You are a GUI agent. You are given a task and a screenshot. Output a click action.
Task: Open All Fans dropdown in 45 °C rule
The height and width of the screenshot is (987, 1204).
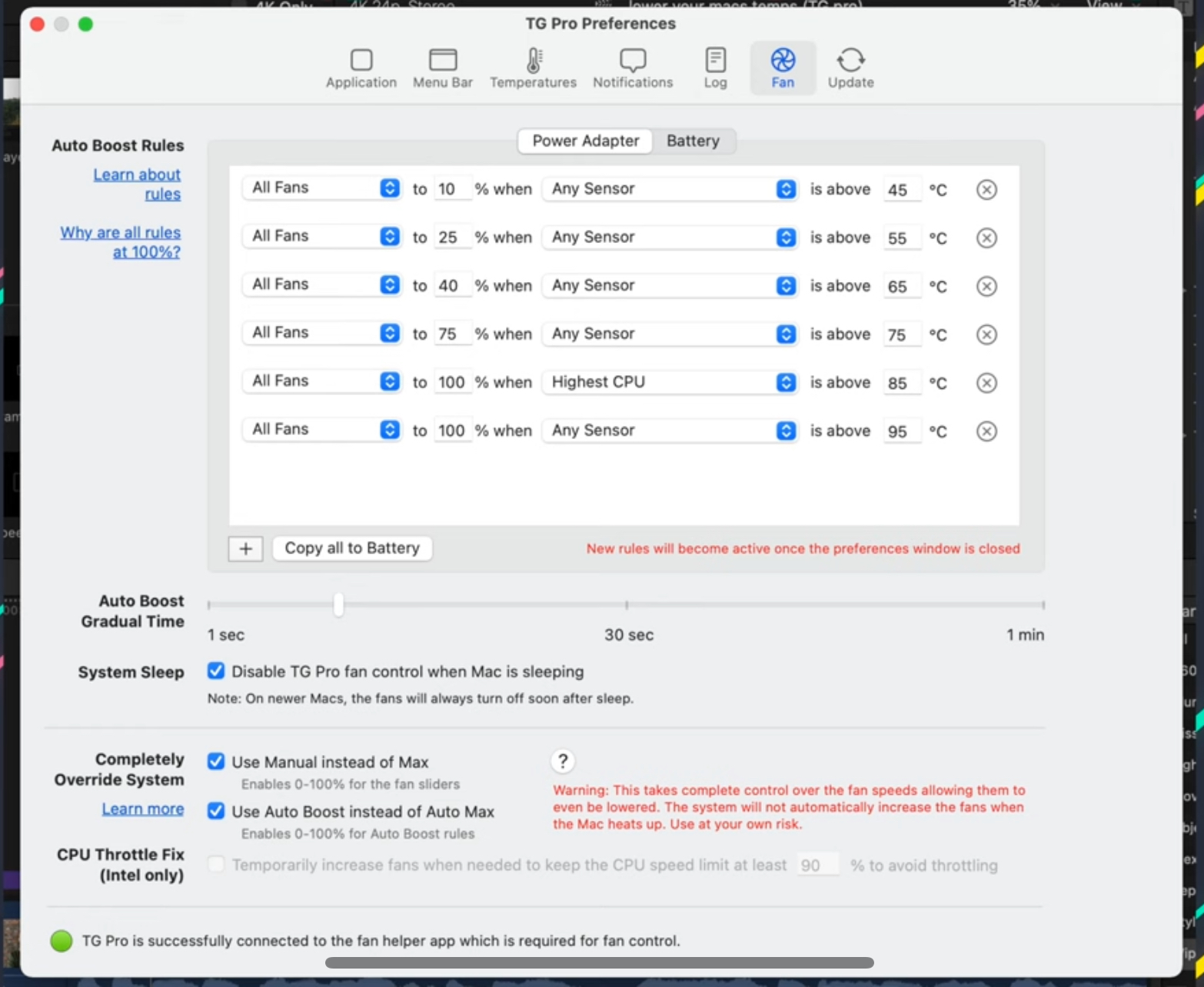pos(321,188)
